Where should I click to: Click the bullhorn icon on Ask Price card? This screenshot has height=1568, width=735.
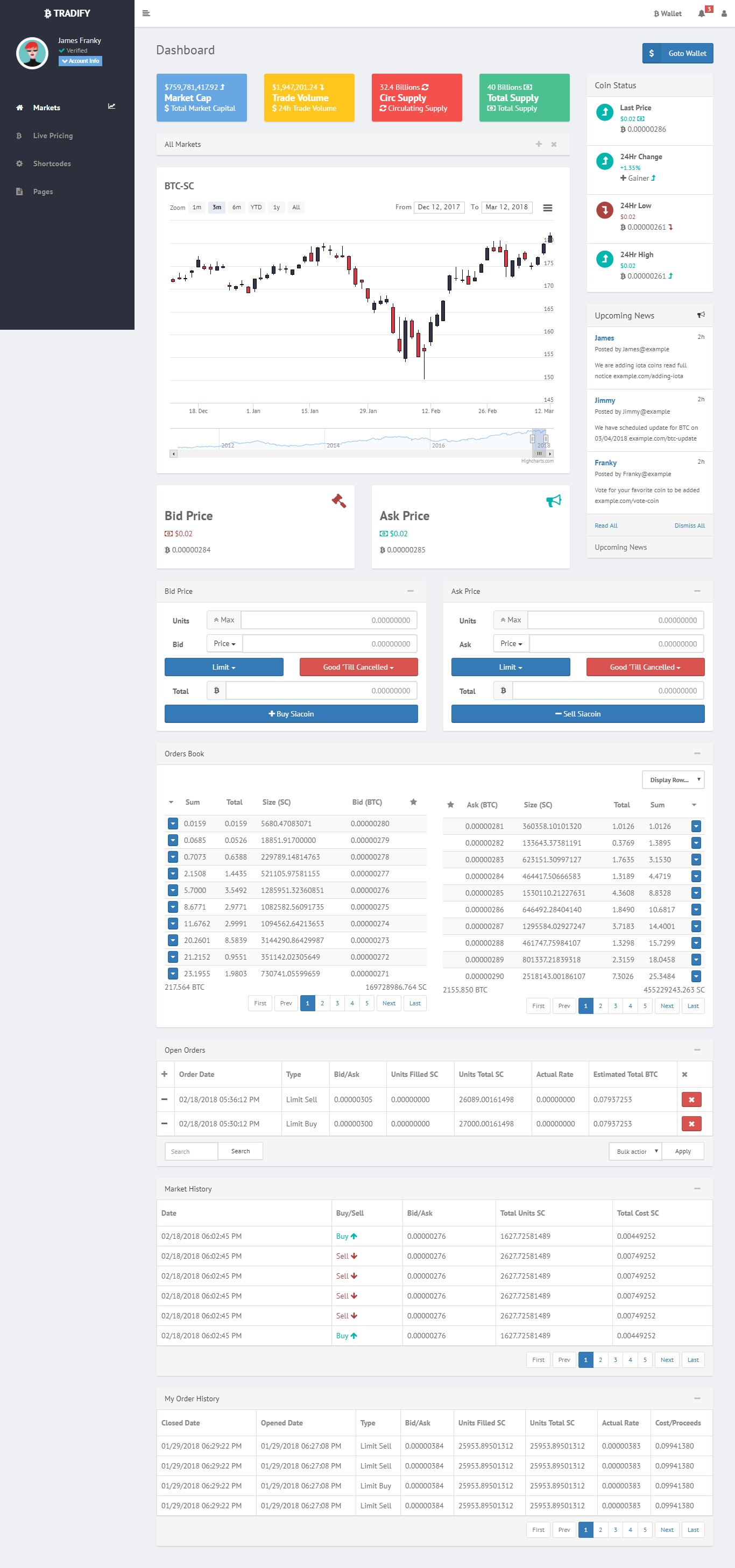[554, 500]
